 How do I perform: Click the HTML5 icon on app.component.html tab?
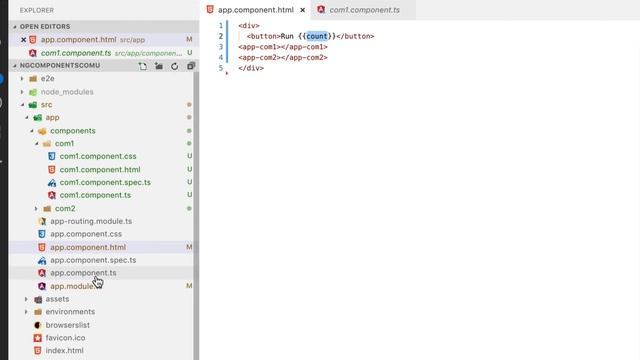tap(210, 9)
